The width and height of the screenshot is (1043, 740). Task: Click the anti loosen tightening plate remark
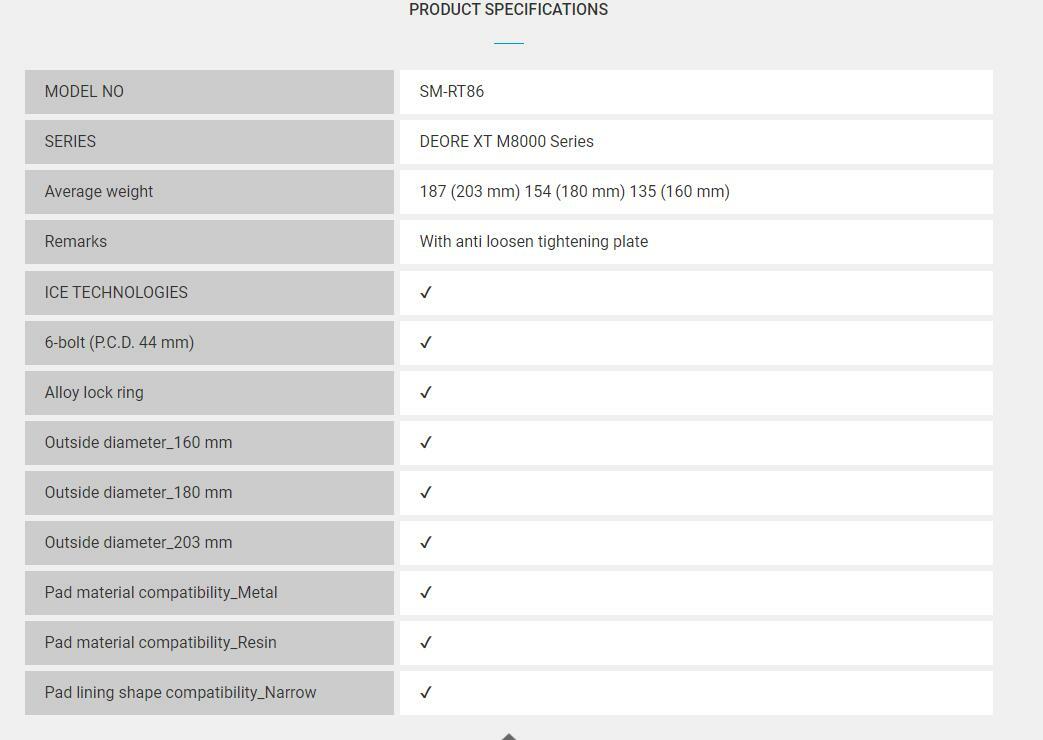click(x=533, y=242)
